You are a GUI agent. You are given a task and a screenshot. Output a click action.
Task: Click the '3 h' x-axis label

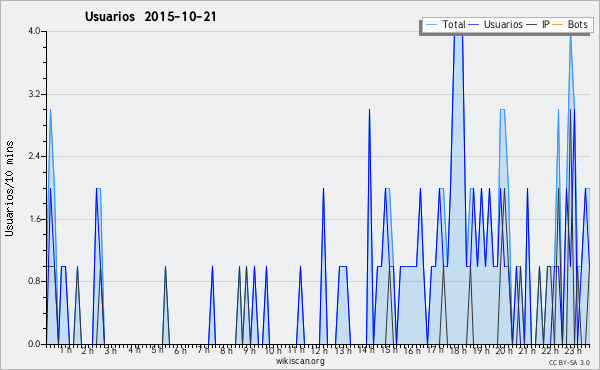tap(111, 350)
